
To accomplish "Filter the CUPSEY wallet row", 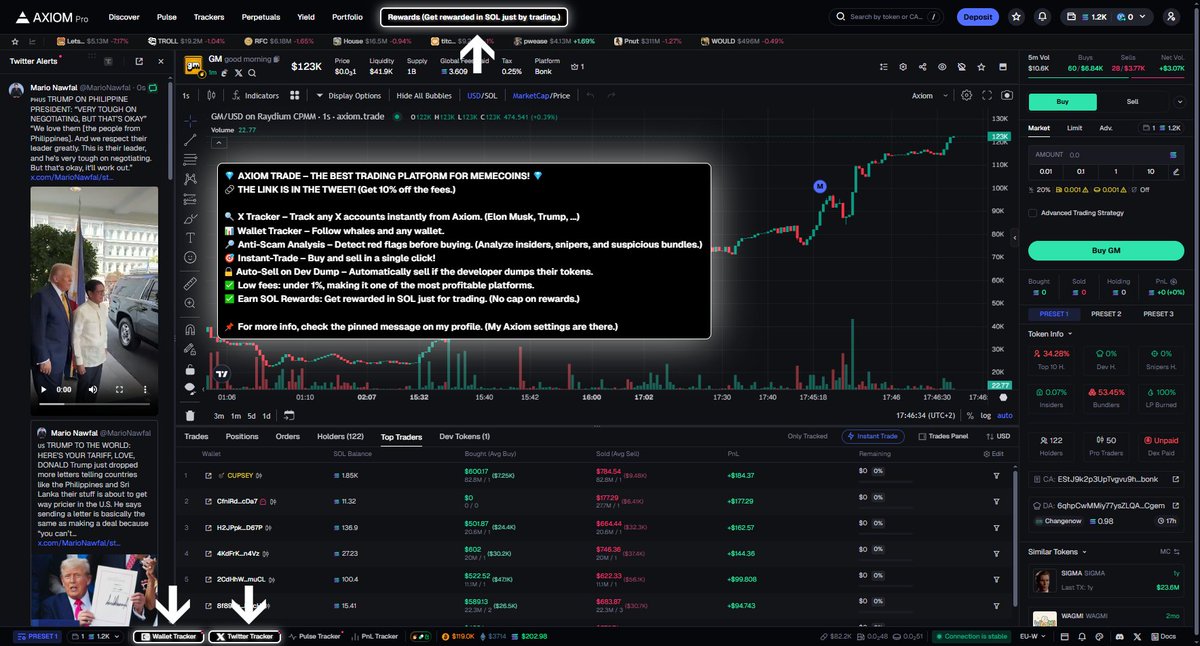I will 996,475.
